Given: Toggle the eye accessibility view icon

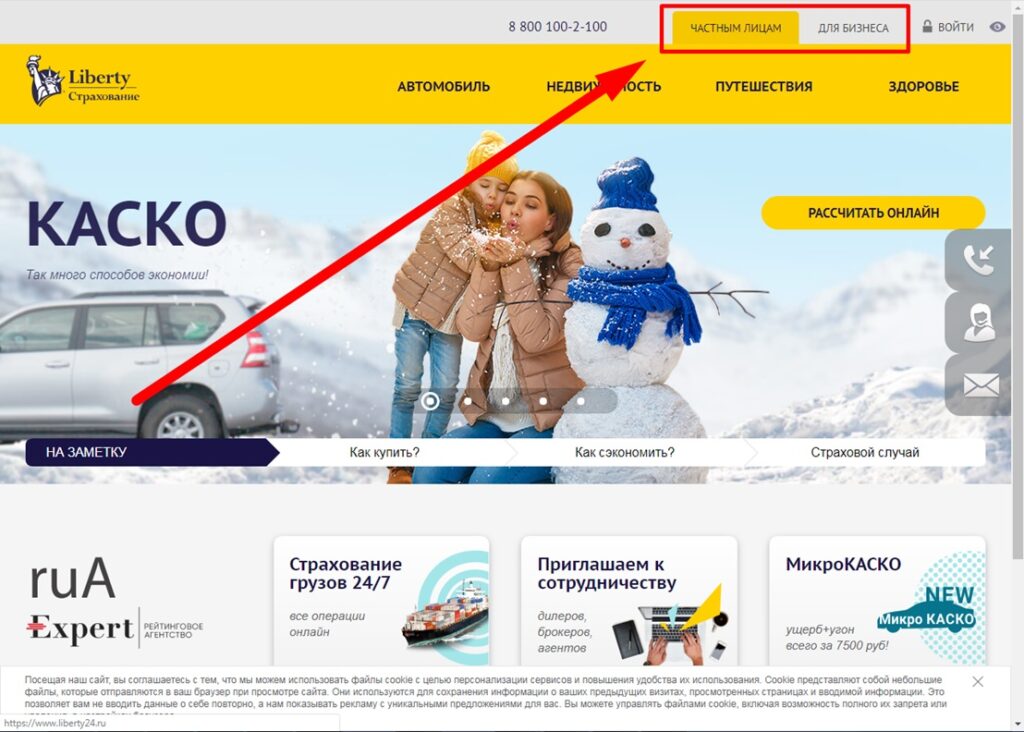Looking at the screenshot, I should tap(997, 27).
